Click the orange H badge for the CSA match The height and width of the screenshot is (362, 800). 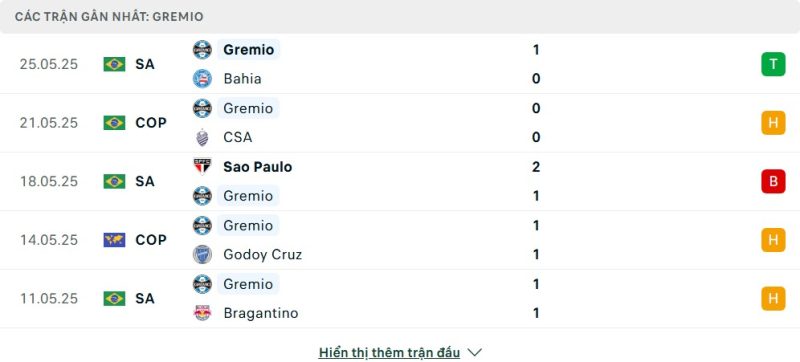pyautogui.click(x=773, y=123)
